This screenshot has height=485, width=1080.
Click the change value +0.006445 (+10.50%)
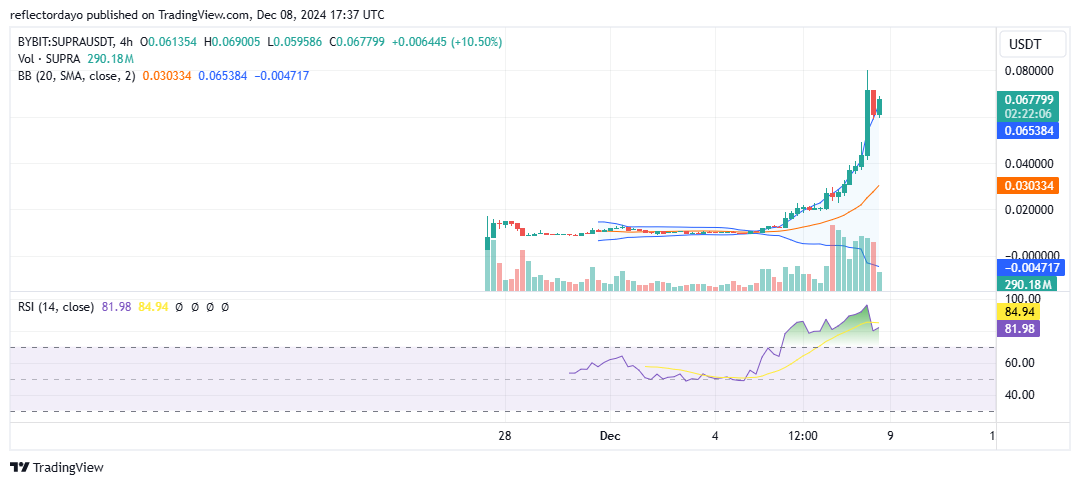coord(447,42)
